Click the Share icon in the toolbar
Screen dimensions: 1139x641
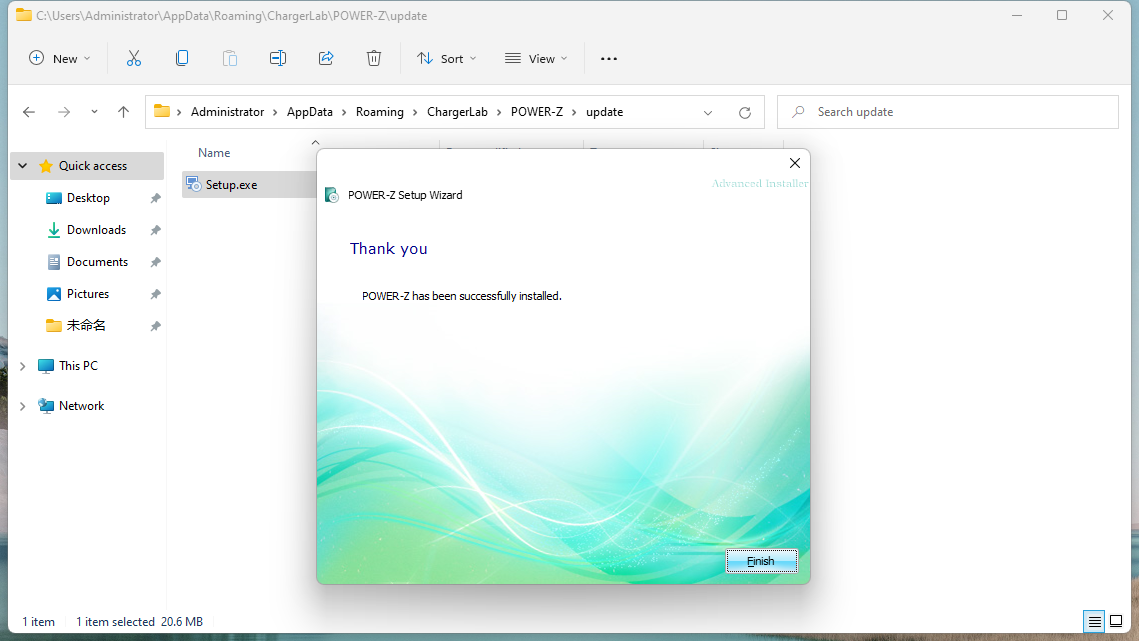pyautogui.click(x=326, y=58)
